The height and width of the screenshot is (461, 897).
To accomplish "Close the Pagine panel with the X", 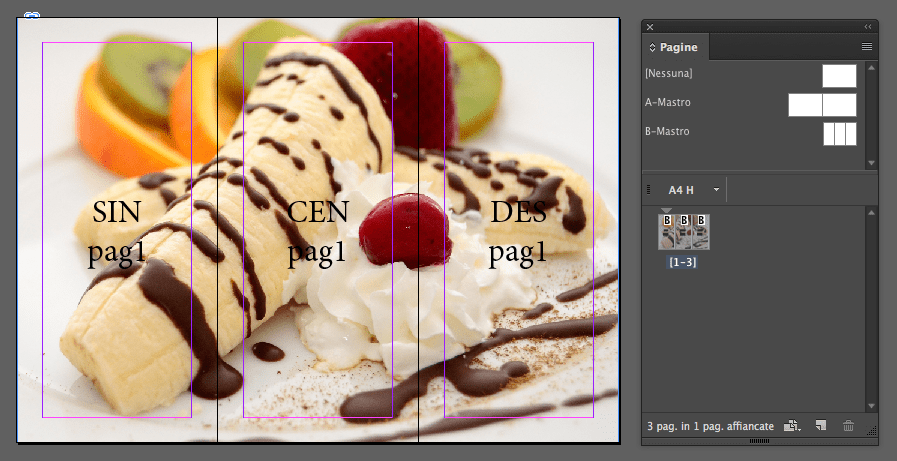I will 650,27.
